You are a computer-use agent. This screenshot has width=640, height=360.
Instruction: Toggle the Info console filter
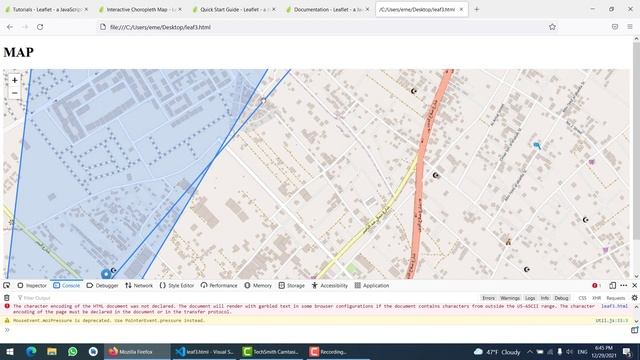point(544,298)
